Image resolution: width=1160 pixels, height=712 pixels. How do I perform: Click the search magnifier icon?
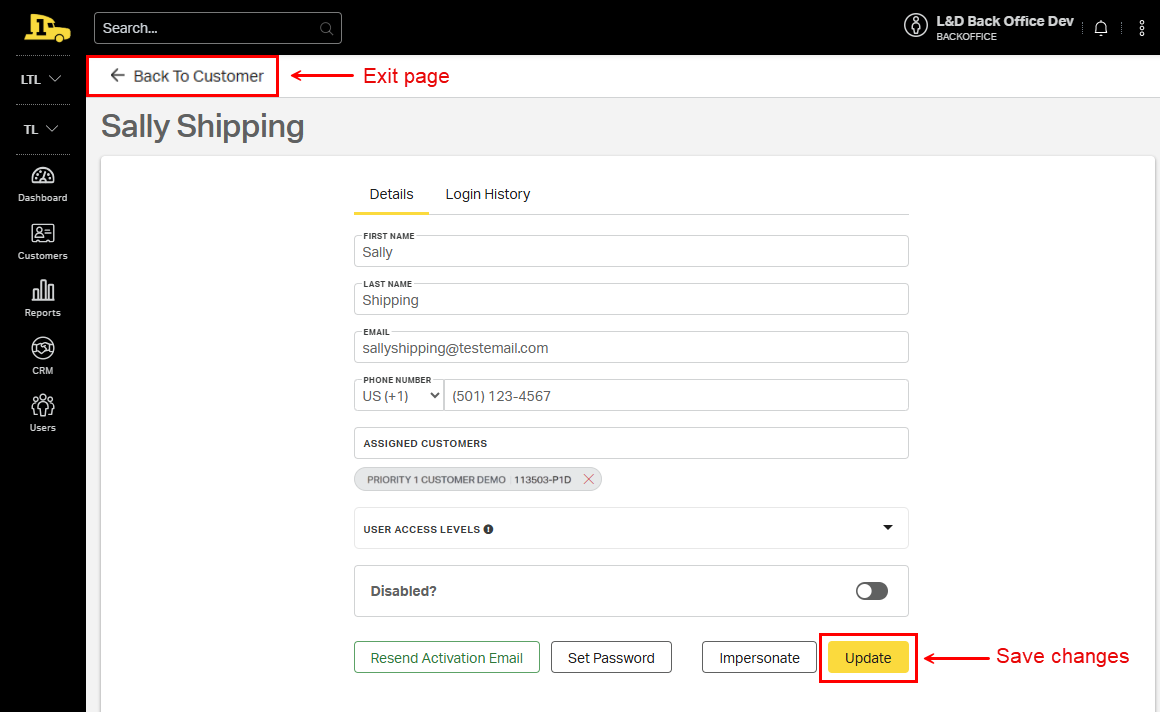326,28
